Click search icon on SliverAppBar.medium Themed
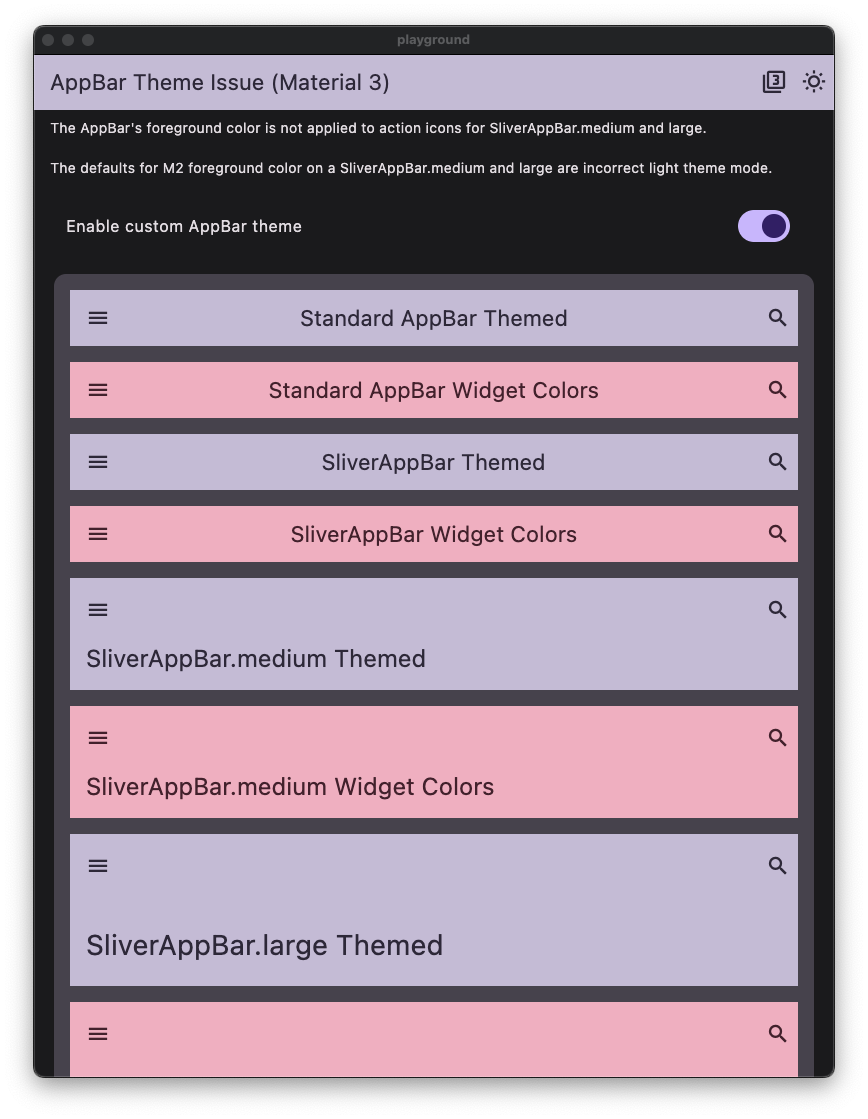The image size is (868, 1119). click(777, 609)
